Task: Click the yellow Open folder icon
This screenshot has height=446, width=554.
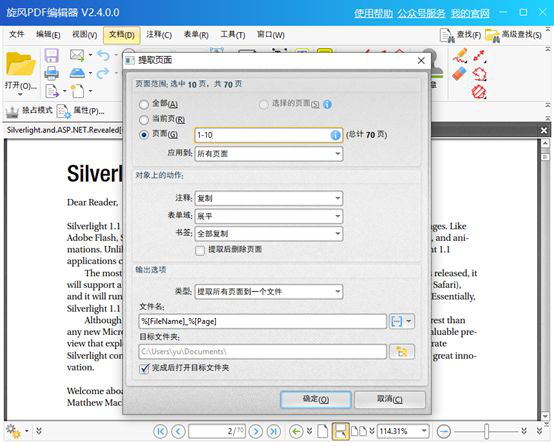Action: (x=20, y=64)
